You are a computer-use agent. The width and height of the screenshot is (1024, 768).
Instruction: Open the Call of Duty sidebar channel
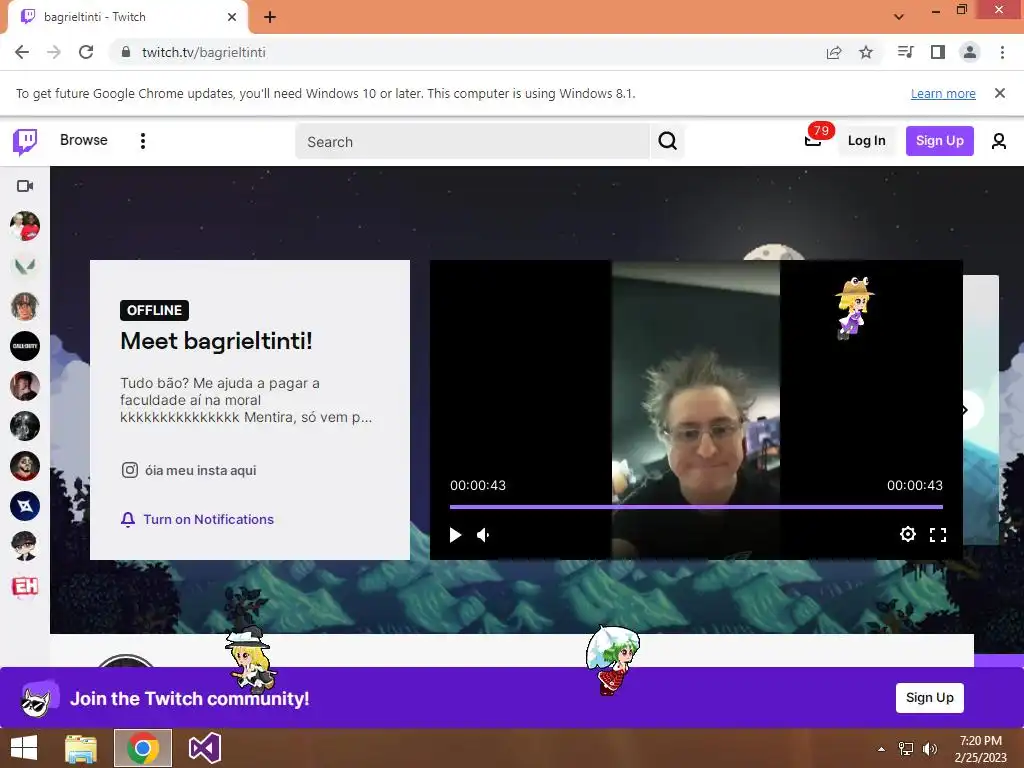25,346
